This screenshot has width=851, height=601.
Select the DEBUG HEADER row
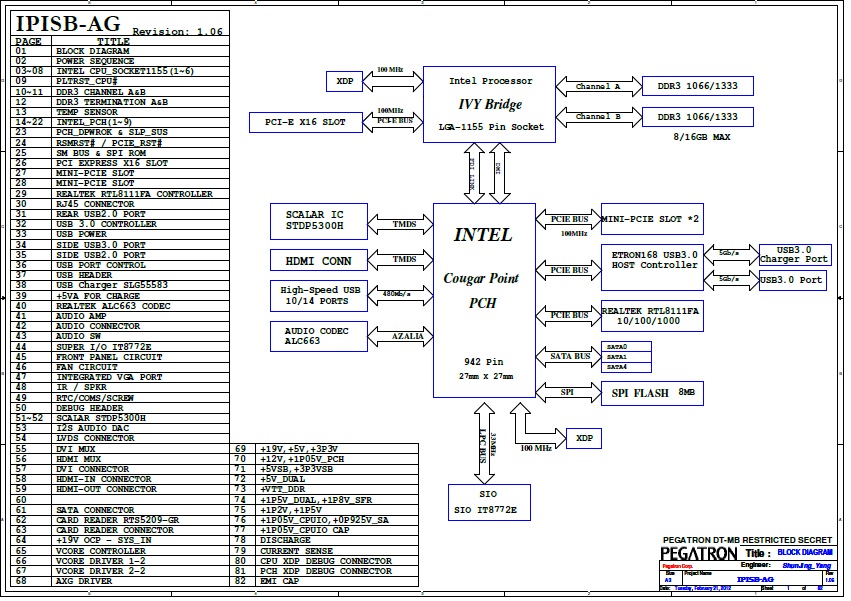120,408
